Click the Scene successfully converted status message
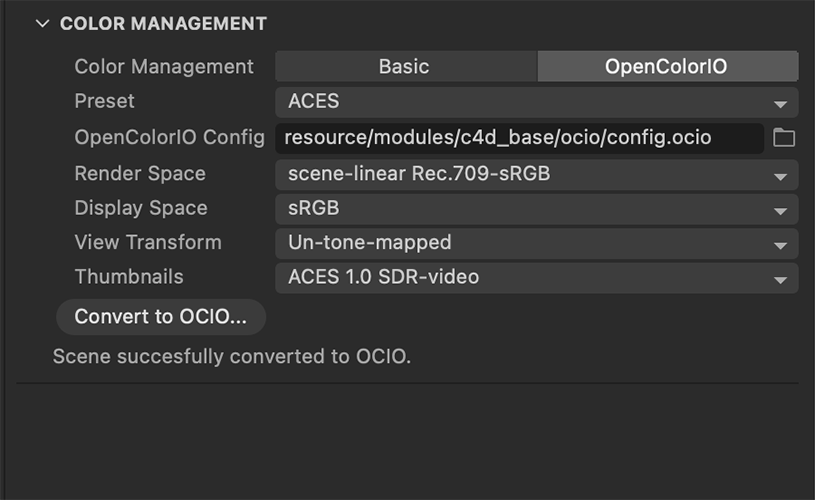This screenshot has width=815, height=500. click(232, 357)
